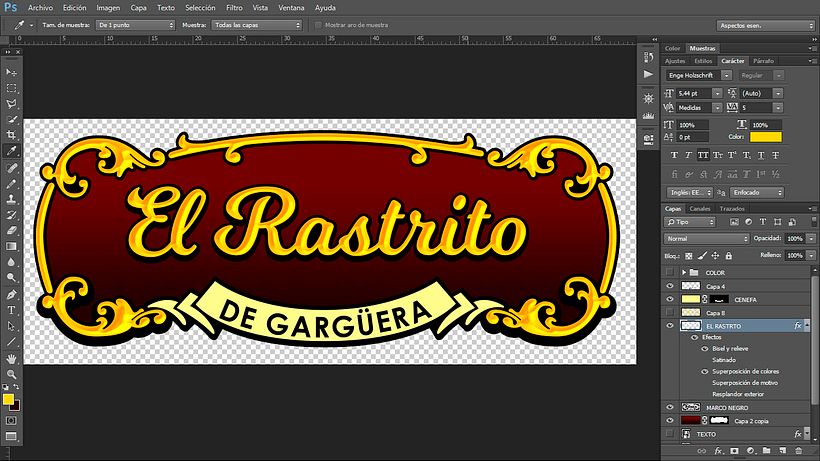Viewport: 820px width, 461px height.
Task: Show the Capa 8 layer
Action: coord(670,313)
